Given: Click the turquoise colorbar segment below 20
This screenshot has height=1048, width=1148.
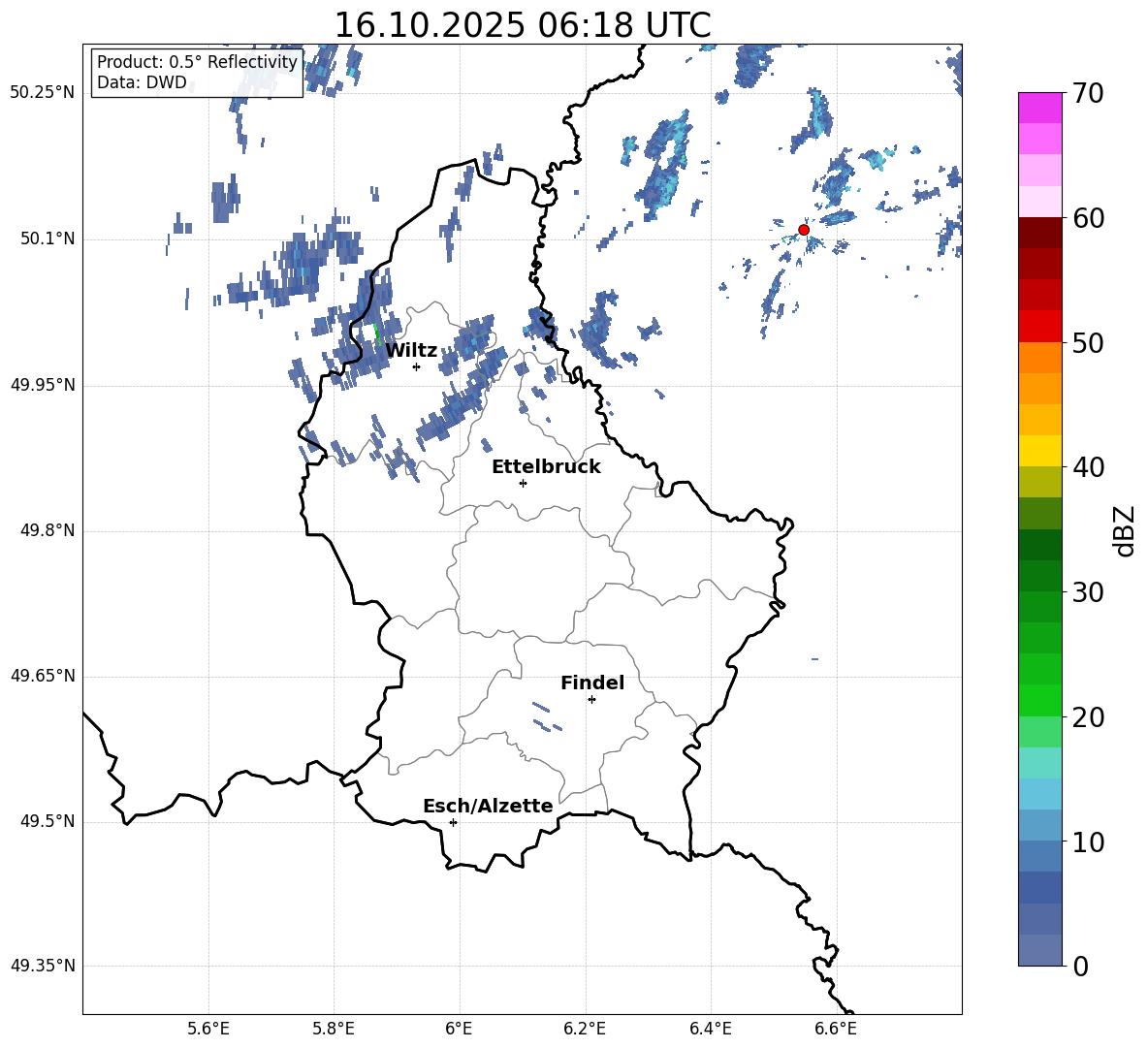Looking at the screenshot, I should coord(1040,763).
